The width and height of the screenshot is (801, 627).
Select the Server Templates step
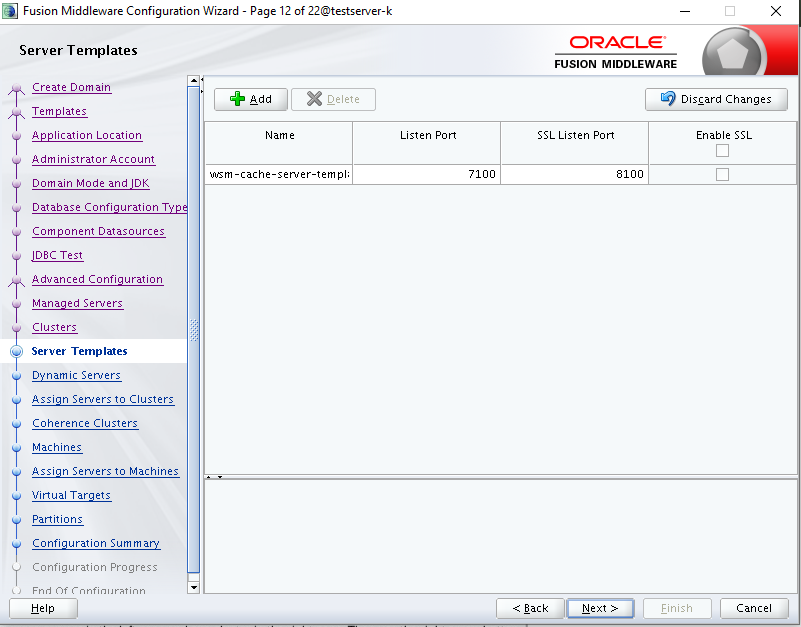79,352
